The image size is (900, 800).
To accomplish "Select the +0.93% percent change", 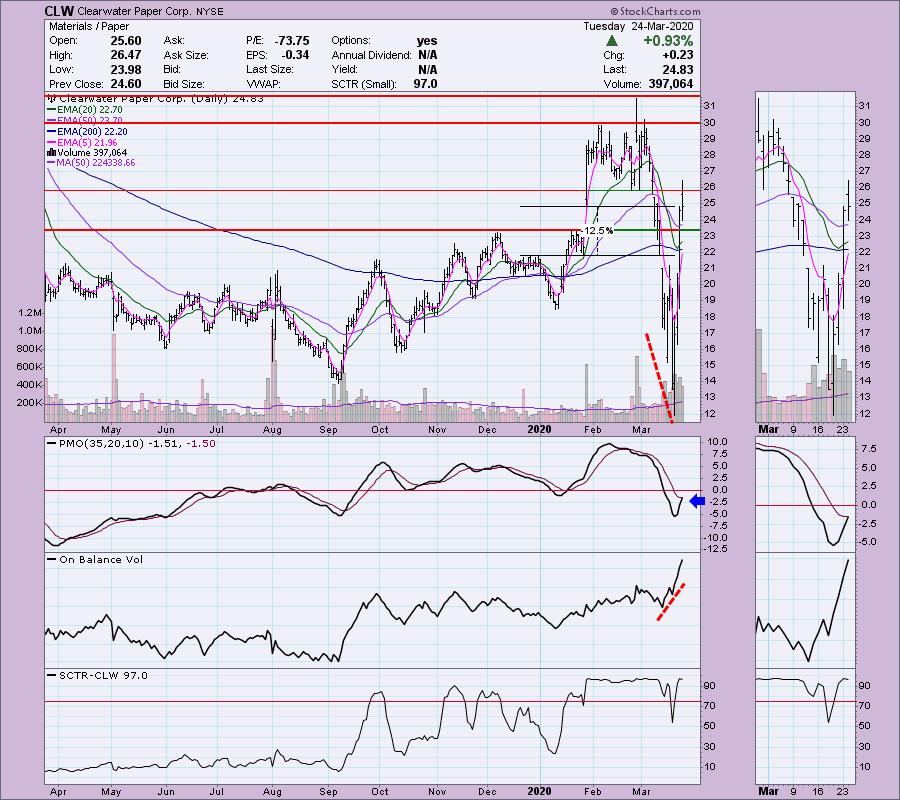I will point(668,41).
